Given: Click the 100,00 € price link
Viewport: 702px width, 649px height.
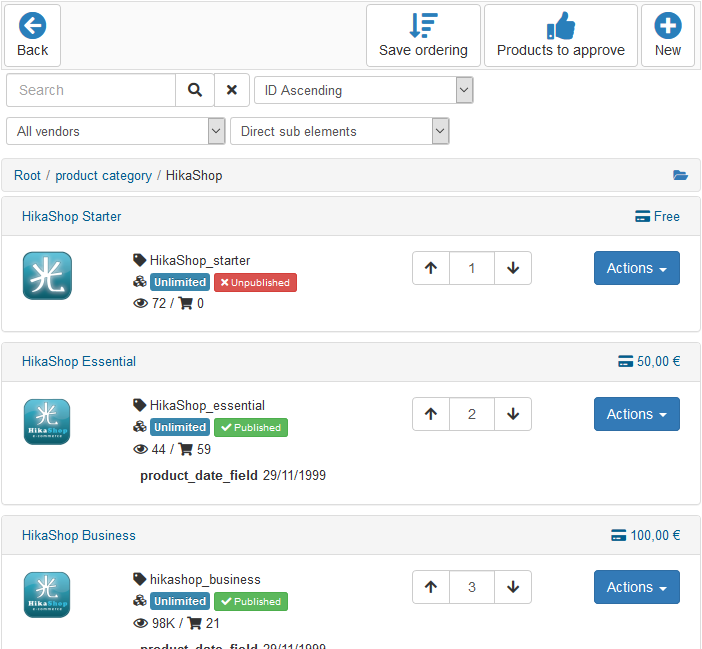Looking at the screenshot, I should tap(646, 535).
